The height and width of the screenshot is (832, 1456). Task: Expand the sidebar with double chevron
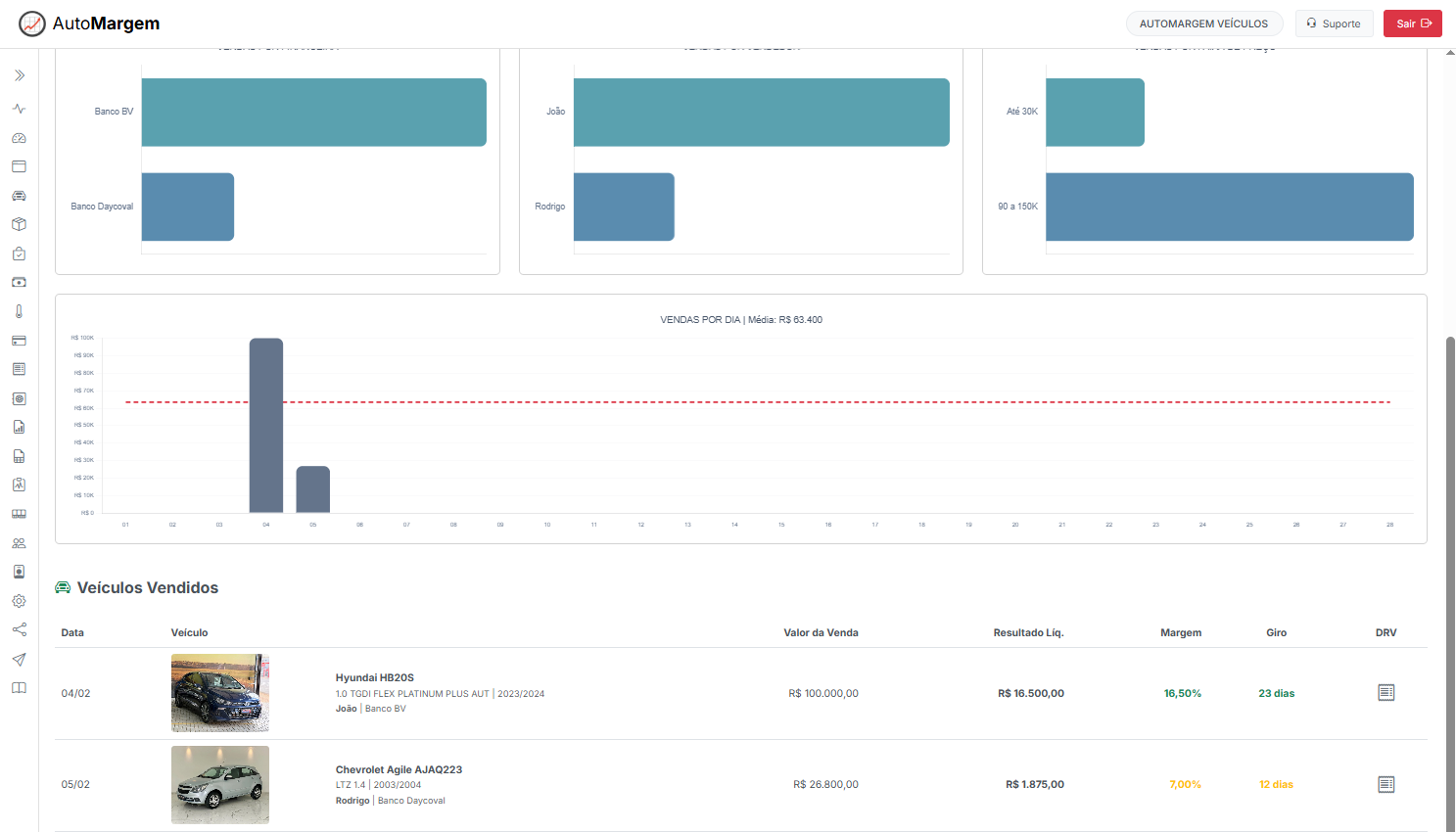pos(19,75)
